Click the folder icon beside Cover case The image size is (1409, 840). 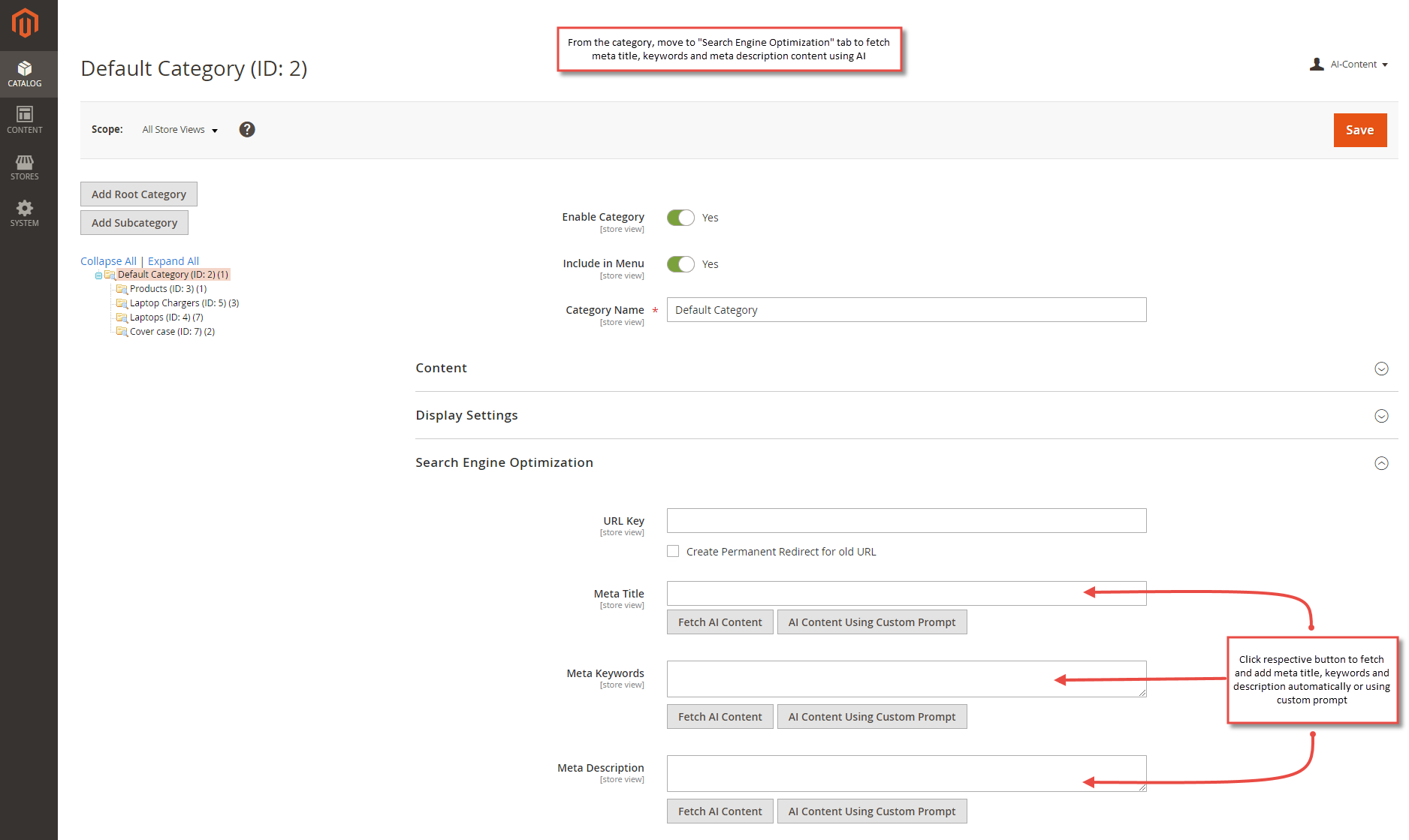click(122, 331)
